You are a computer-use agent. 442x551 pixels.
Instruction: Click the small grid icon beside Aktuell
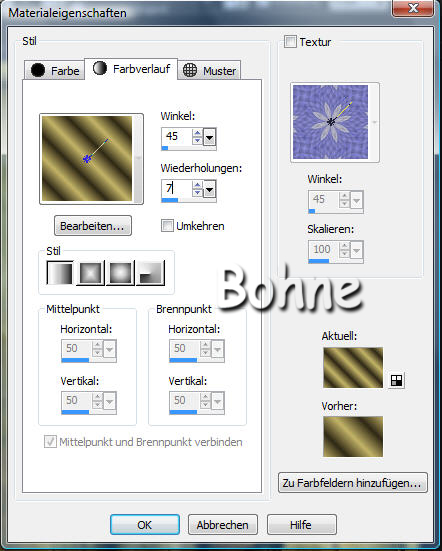[396, 381]
